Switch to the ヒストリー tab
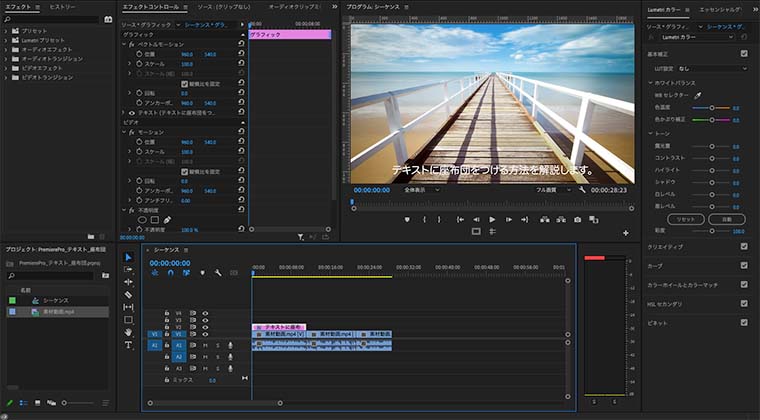 (x=63, y=7)
